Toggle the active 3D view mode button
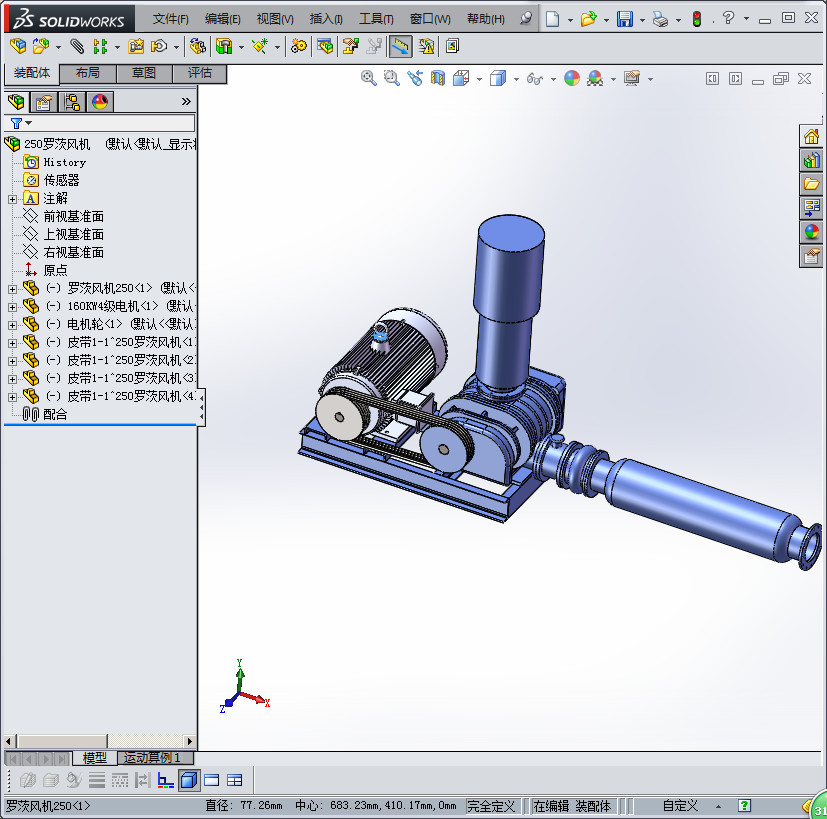Screen dimensions: 827x819 tap(189, 780)
